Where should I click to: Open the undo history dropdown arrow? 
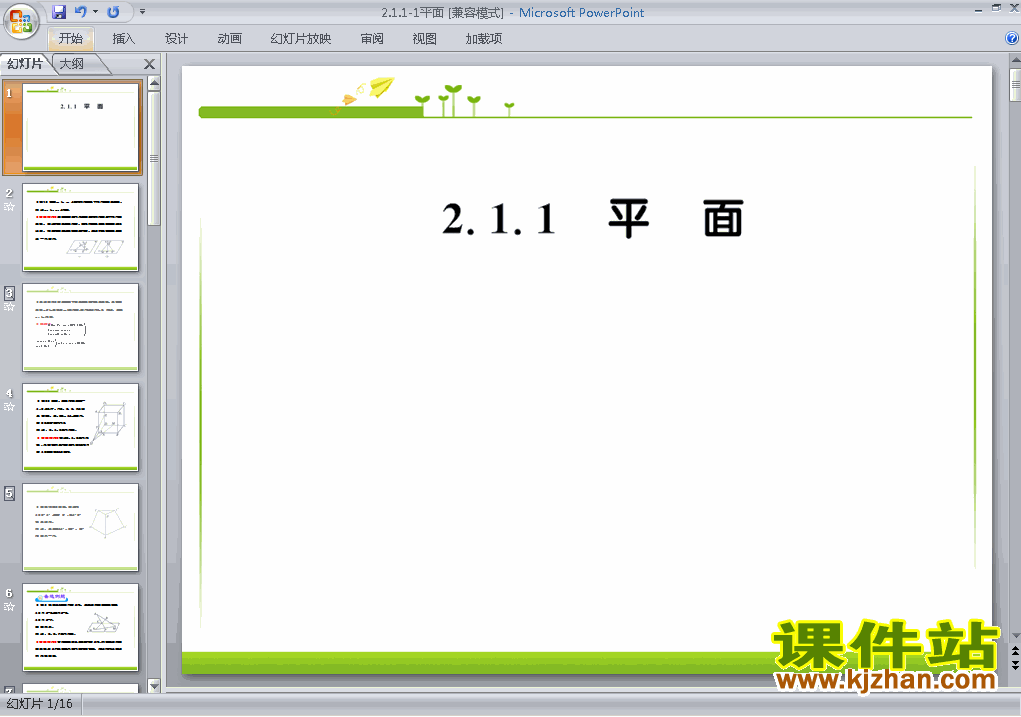(95, 12)
